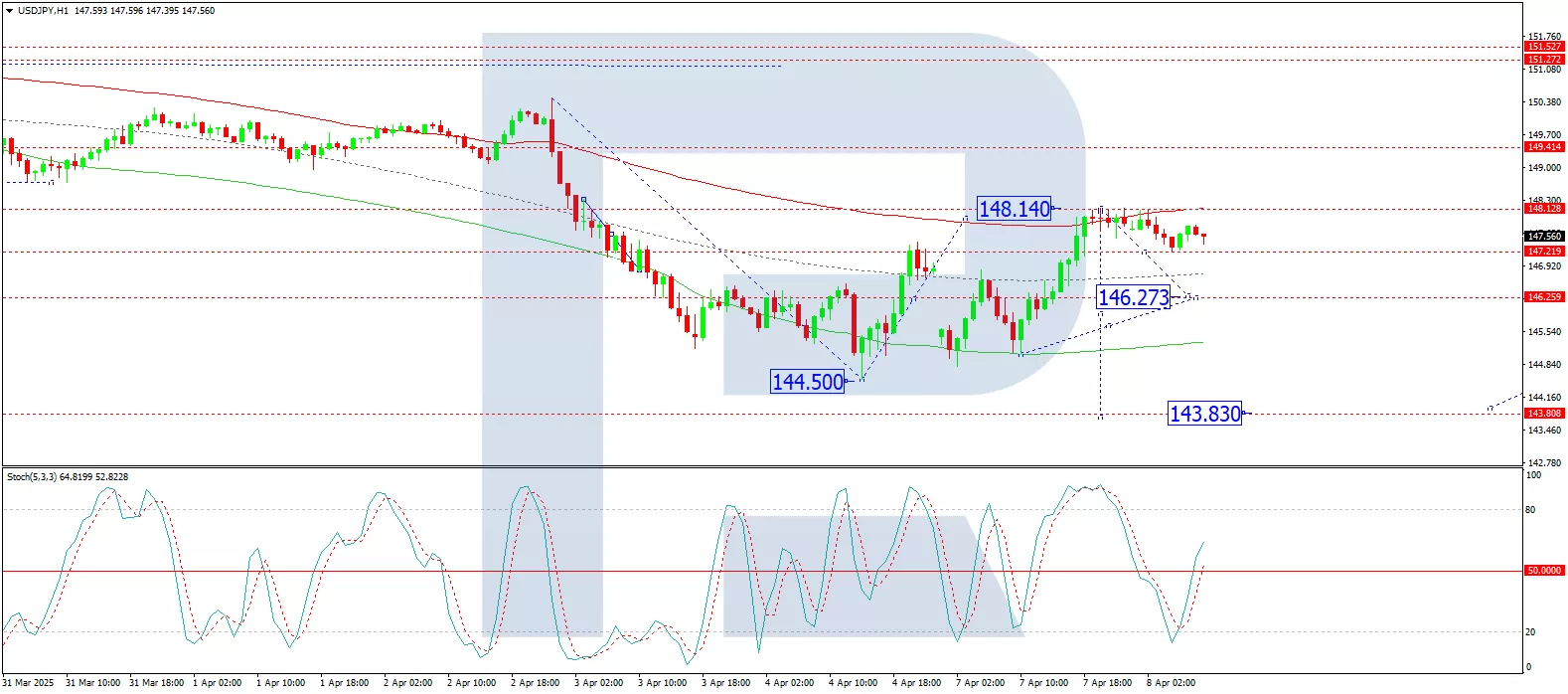The height and width of the screenshot is (694, 1568).
Task: Select the black 147.560 current price tag
Action: tap(1544, 237)
